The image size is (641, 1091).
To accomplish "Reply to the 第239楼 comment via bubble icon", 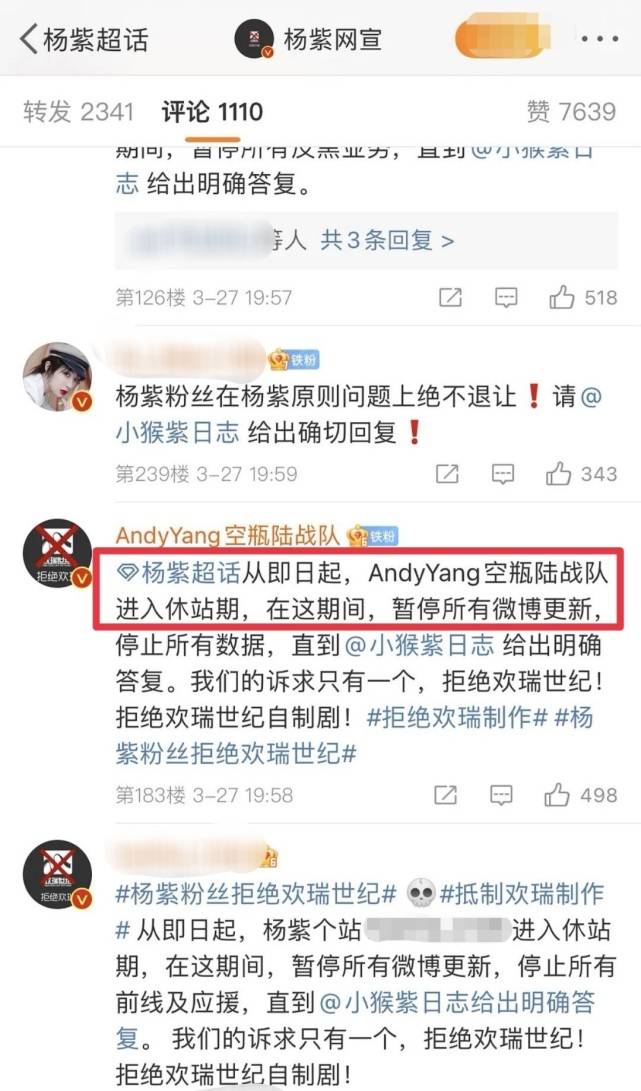I will pyautogui.click(x=502, y=474).
